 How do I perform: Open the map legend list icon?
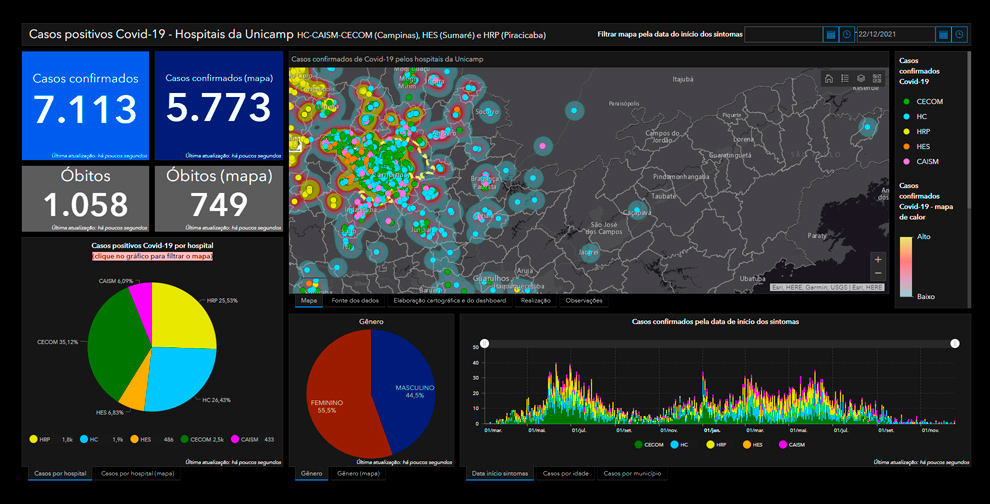pyautogui.click(x=845, y=78)
